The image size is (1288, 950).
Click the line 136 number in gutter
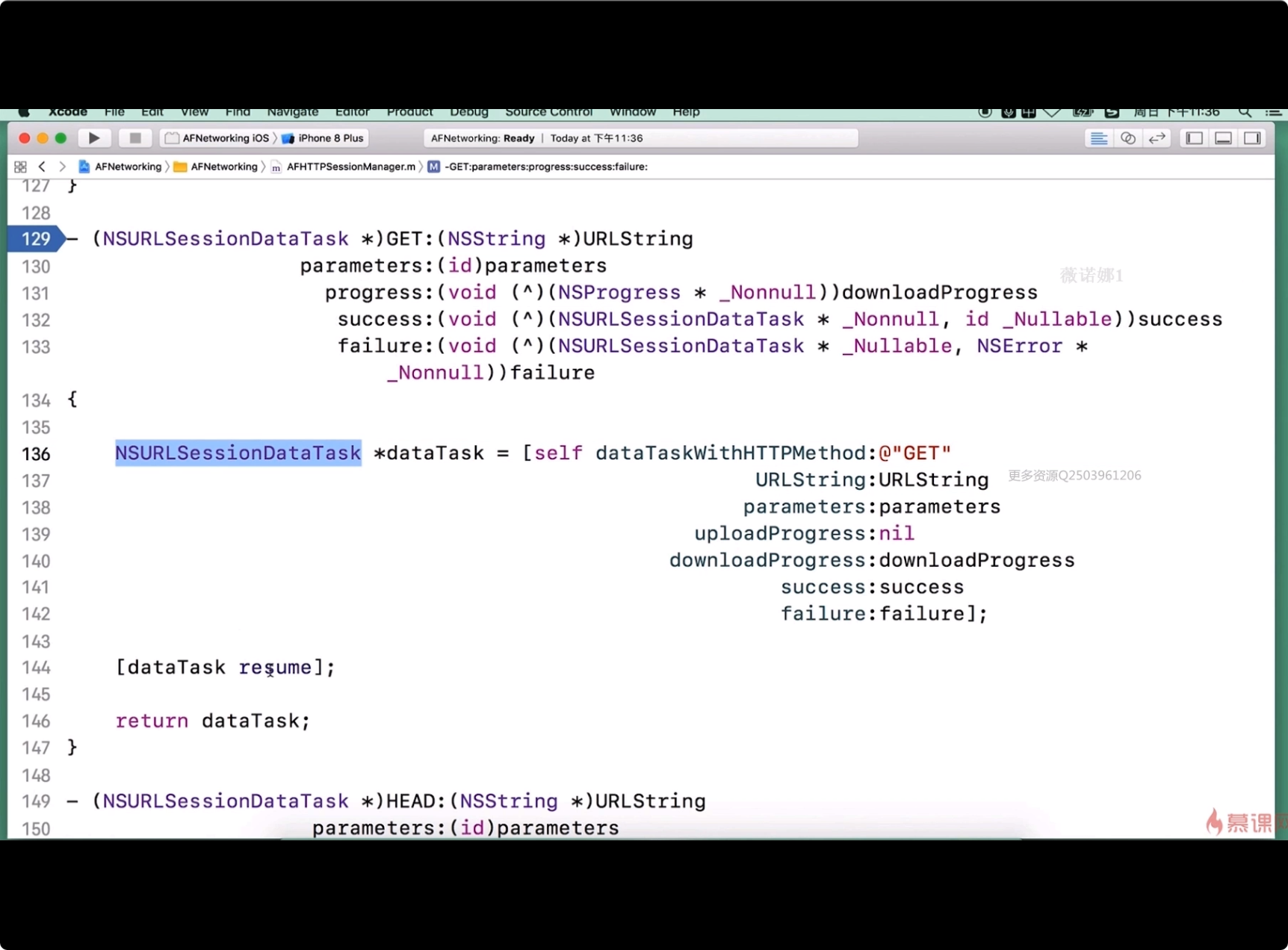coord(36,454)
